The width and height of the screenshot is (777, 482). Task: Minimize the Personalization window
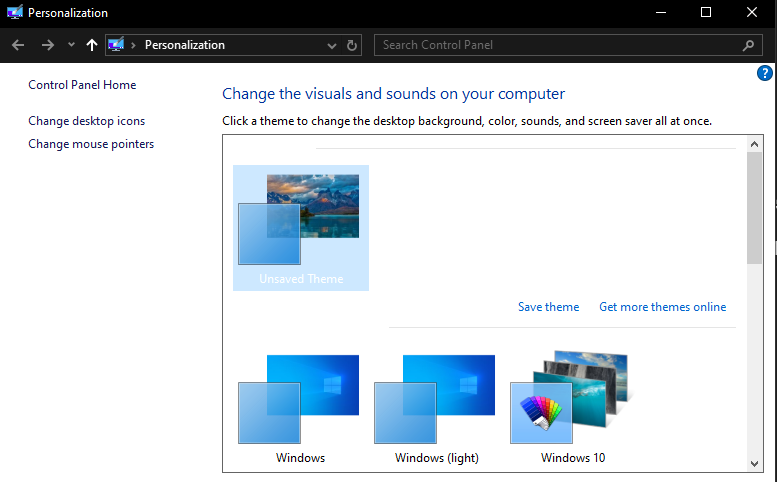point(661,12)
